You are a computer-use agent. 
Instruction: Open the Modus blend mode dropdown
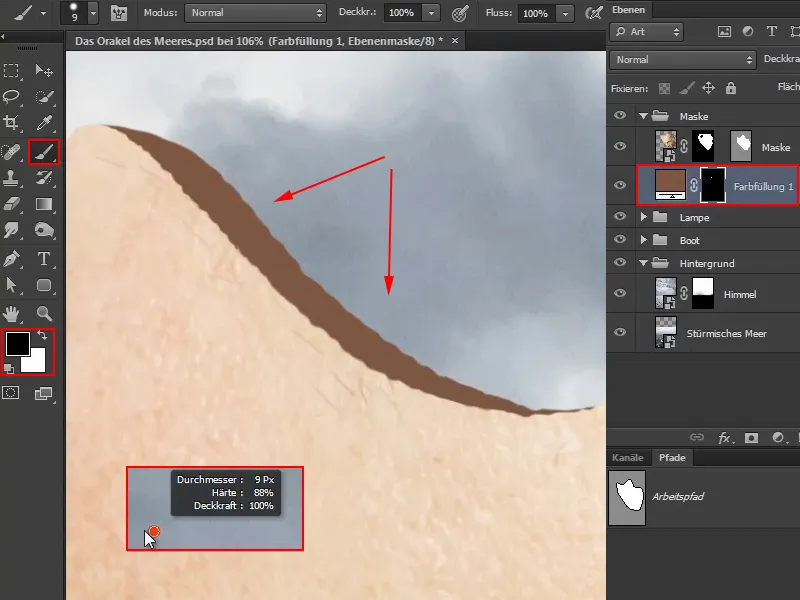coord(256,13)
